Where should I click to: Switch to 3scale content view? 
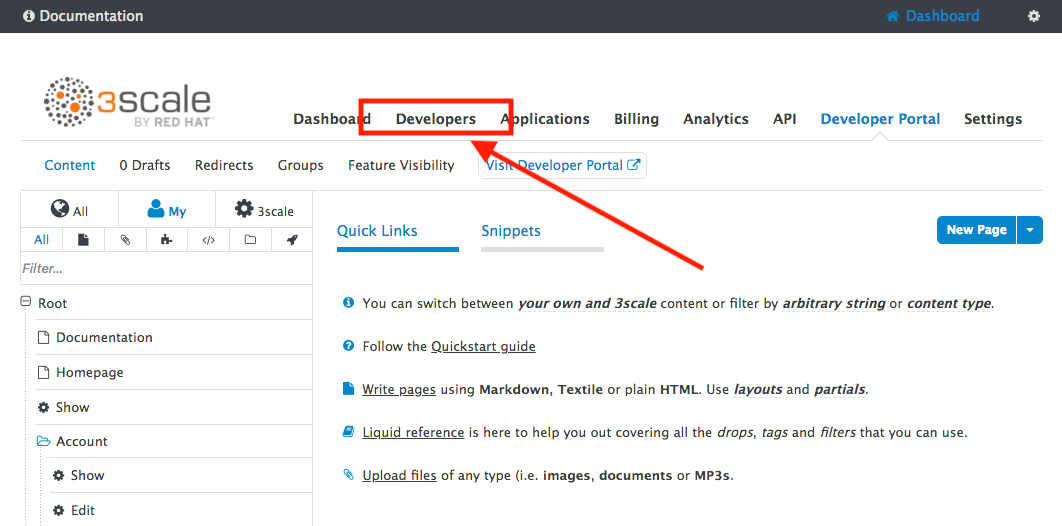(264, 210)
